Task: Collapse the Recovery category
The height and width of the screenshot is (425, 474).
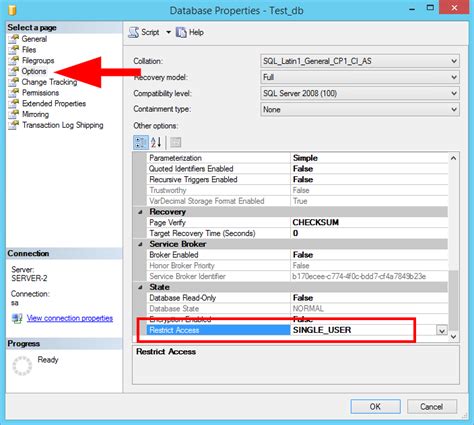Action: 140,212
